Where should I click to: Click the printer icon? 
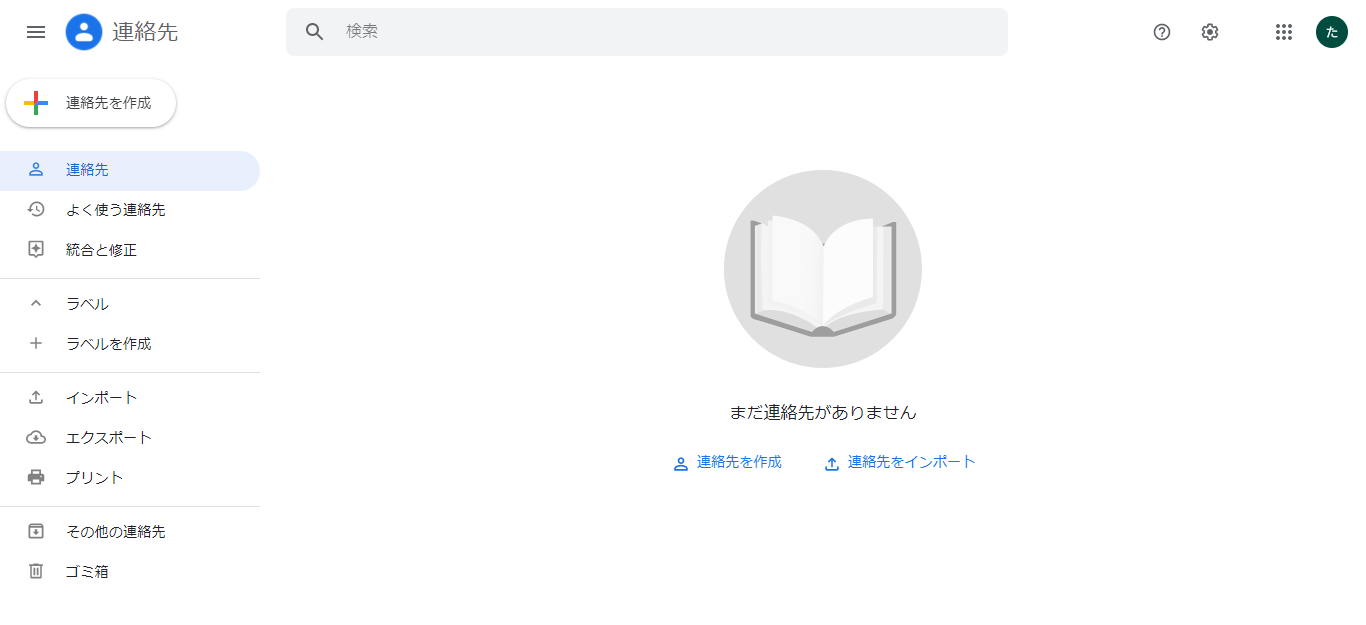point(36,478)
